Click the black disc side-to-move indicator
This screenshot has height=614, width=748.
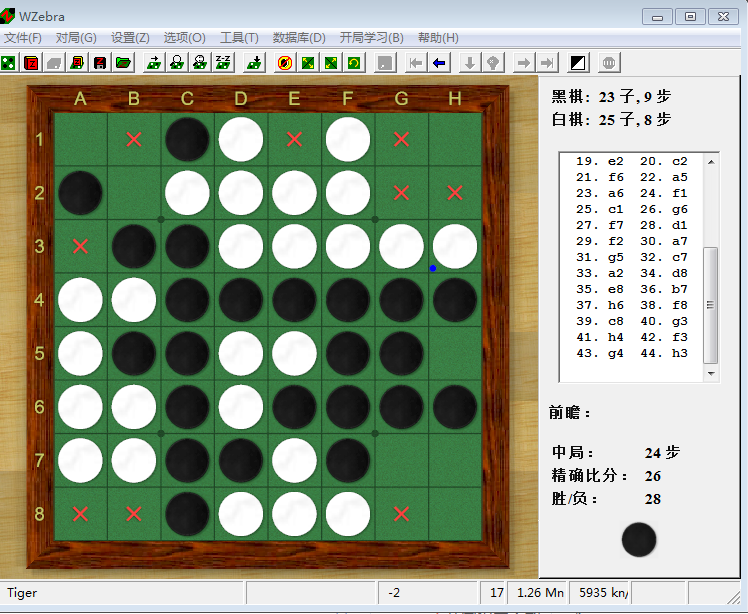click(x=639, y=540)
